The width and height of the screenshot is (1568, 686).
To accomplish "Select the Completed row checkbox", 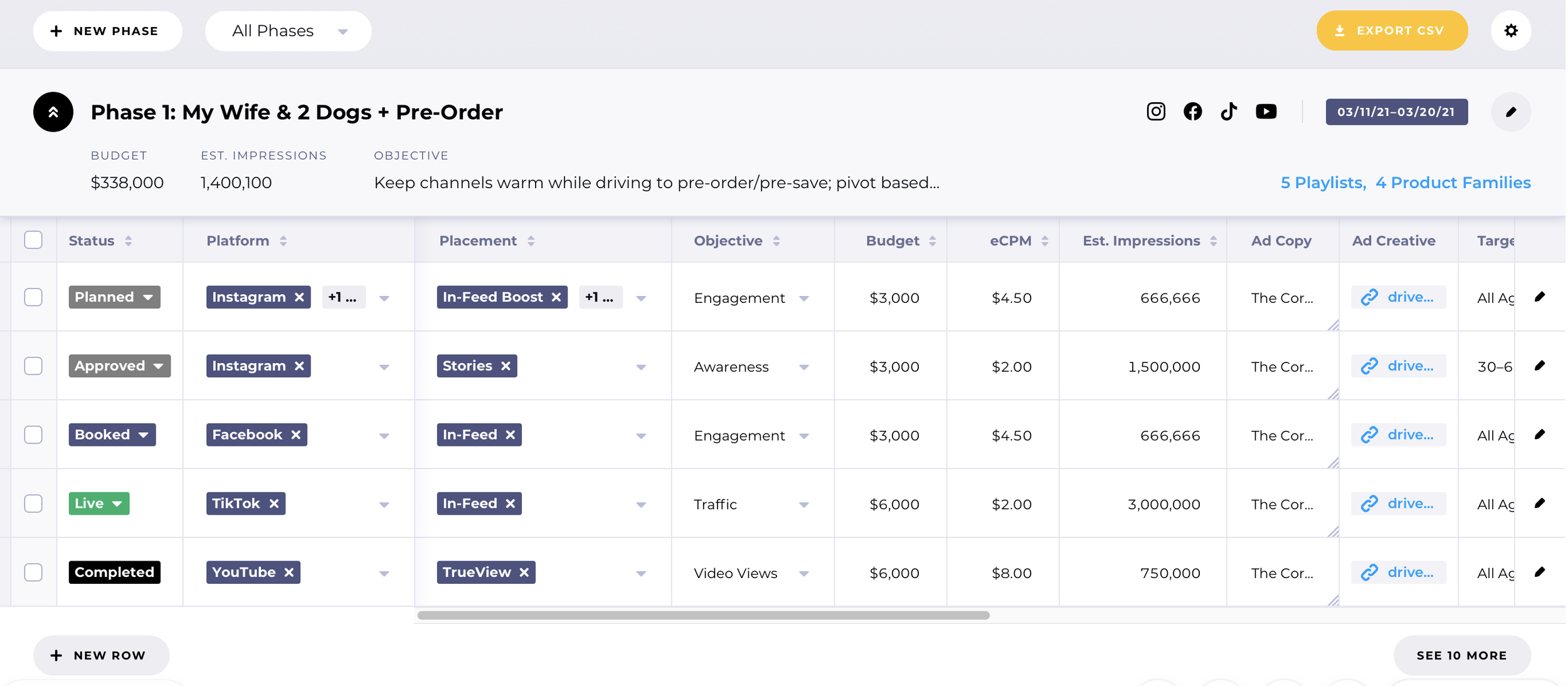I will point(33,573).
